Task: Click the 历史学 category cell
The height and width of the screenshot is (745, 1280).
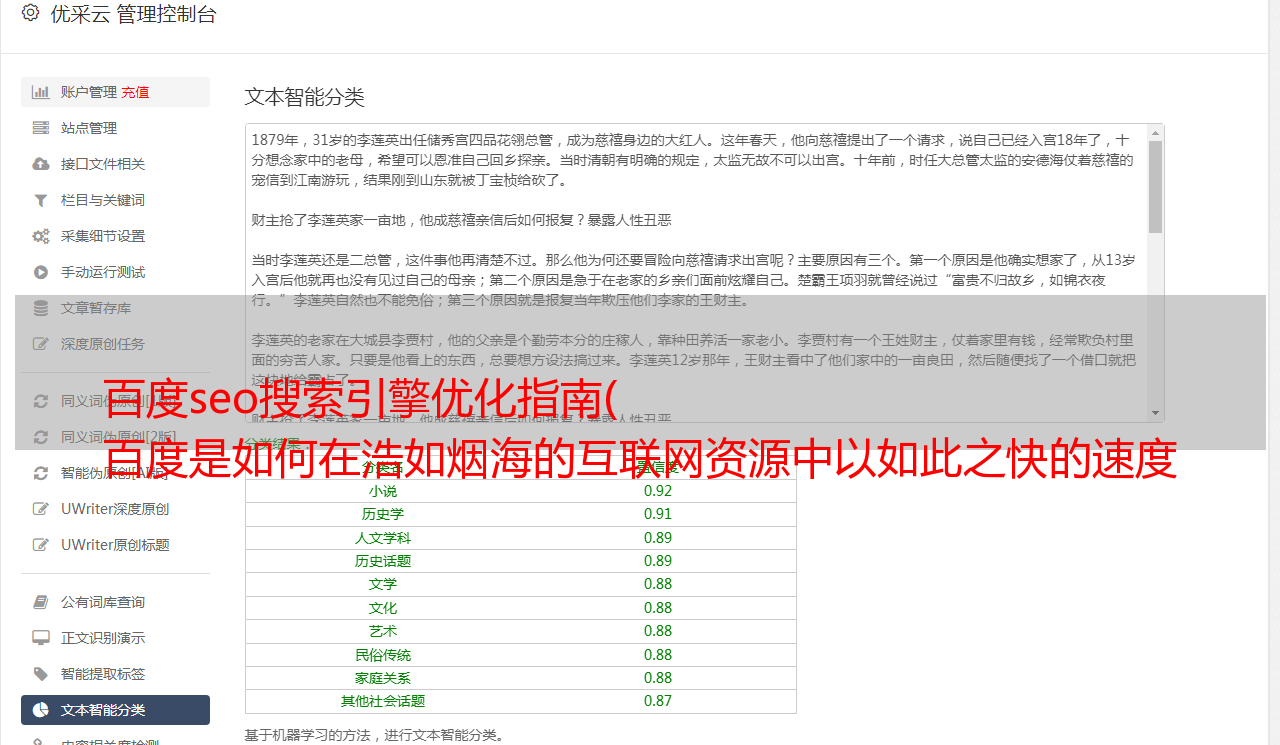Action: click(383, 514)
